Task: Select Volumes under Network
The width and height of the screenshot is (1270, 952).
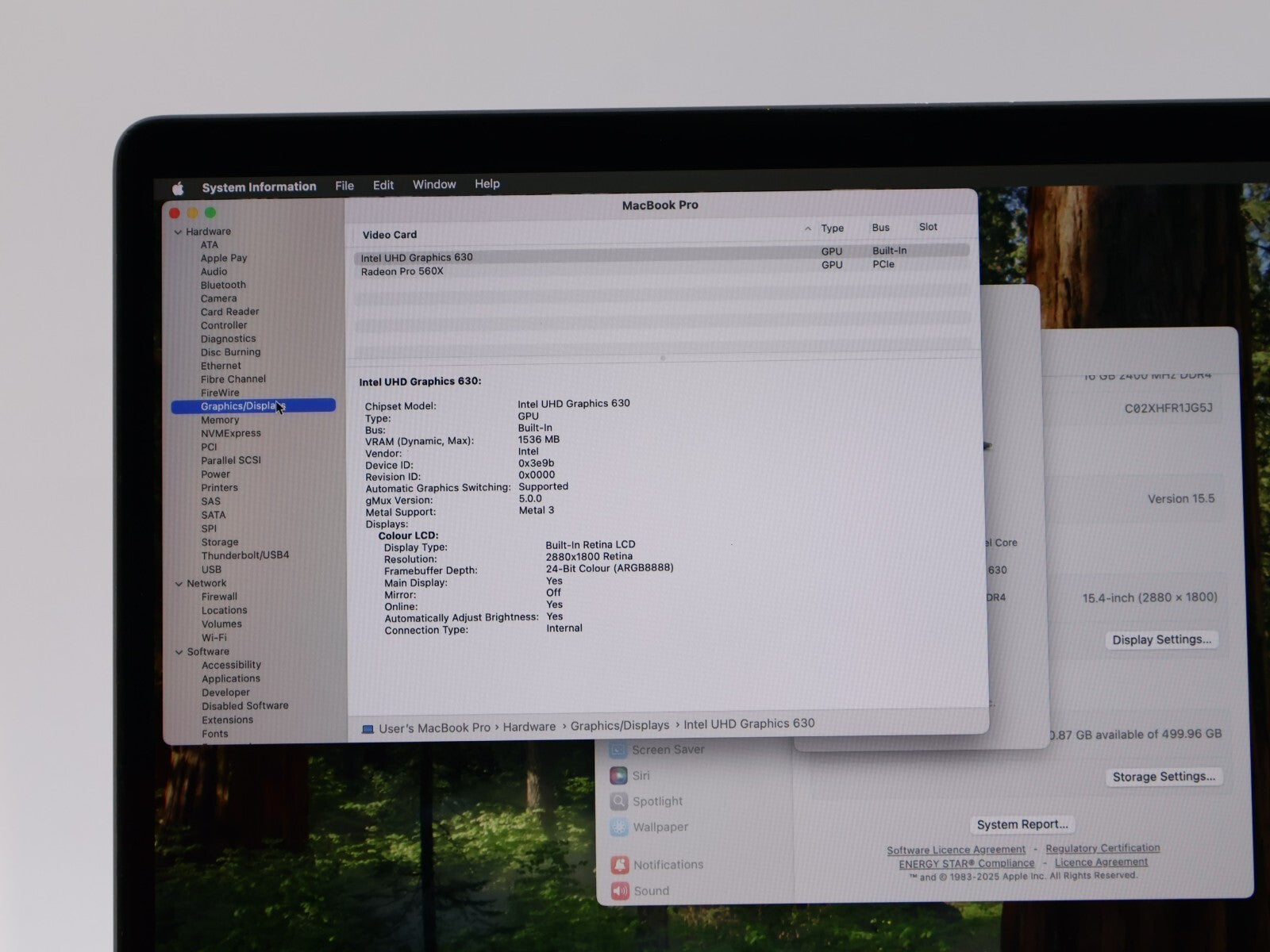Action: (x=221, y=624)
